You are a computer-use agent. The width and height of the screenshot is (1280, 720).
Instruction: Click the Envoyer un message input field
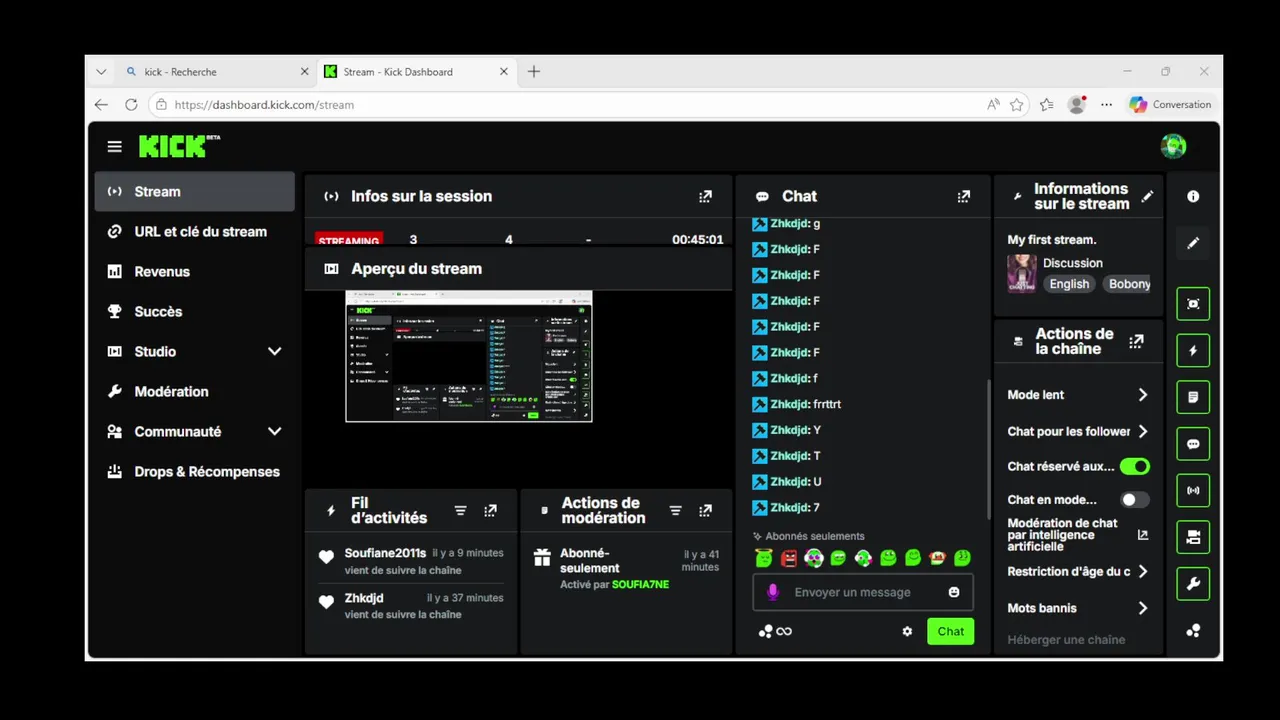coord(863,592)
